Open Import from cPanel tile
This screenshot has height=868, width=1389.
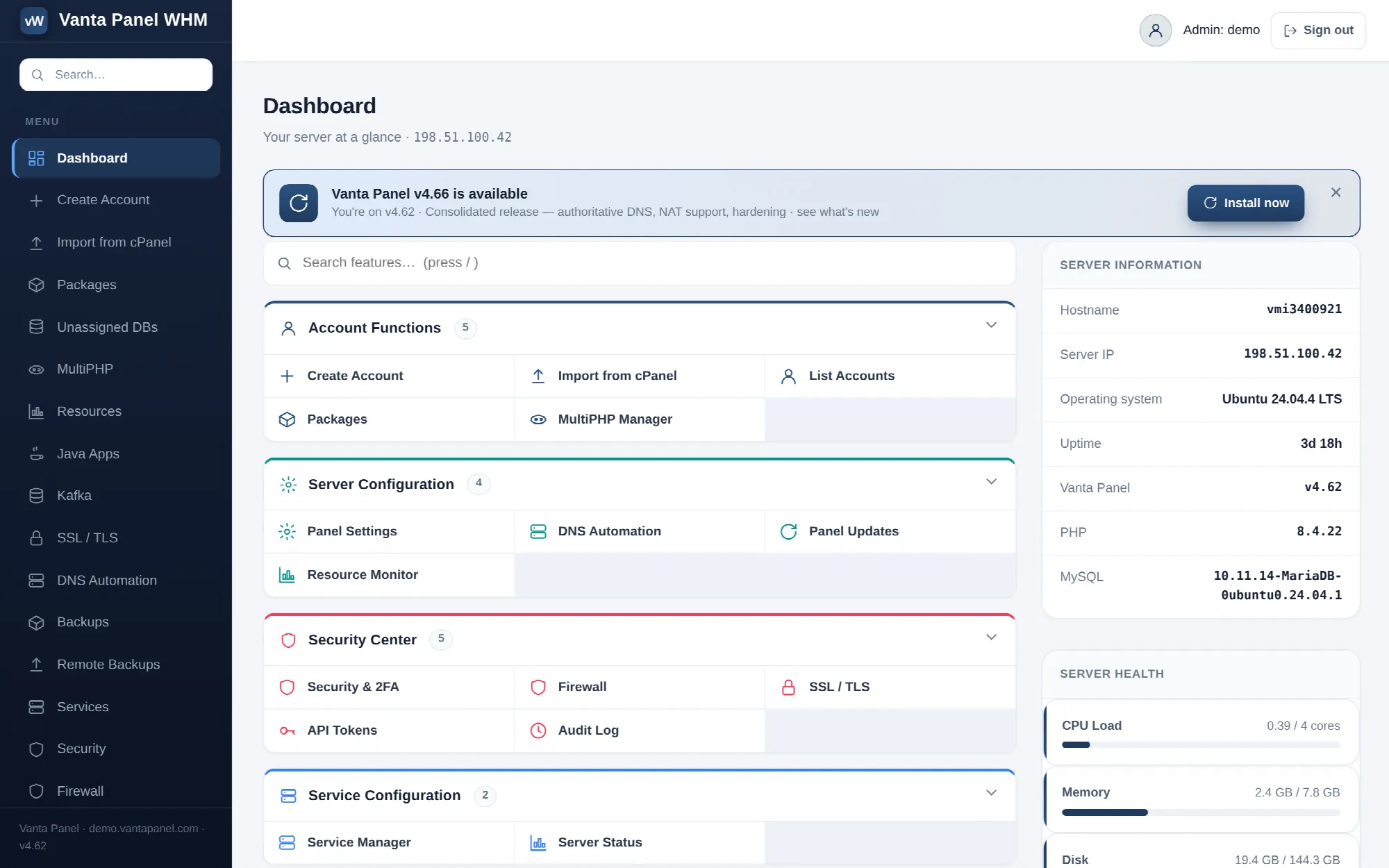coord(640,376)
